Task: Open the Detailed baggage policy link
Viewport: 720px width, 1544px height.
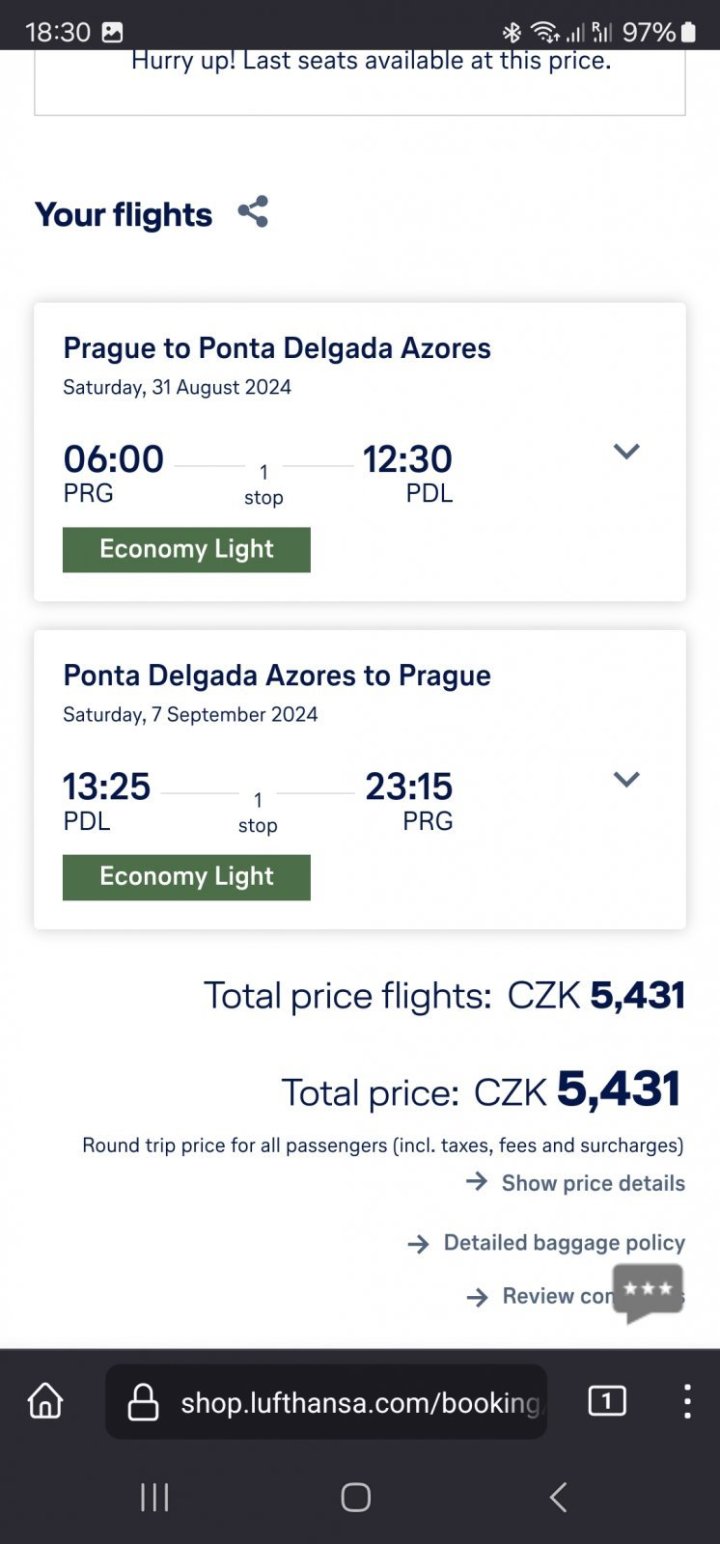Action: (x=563, y=1243)
